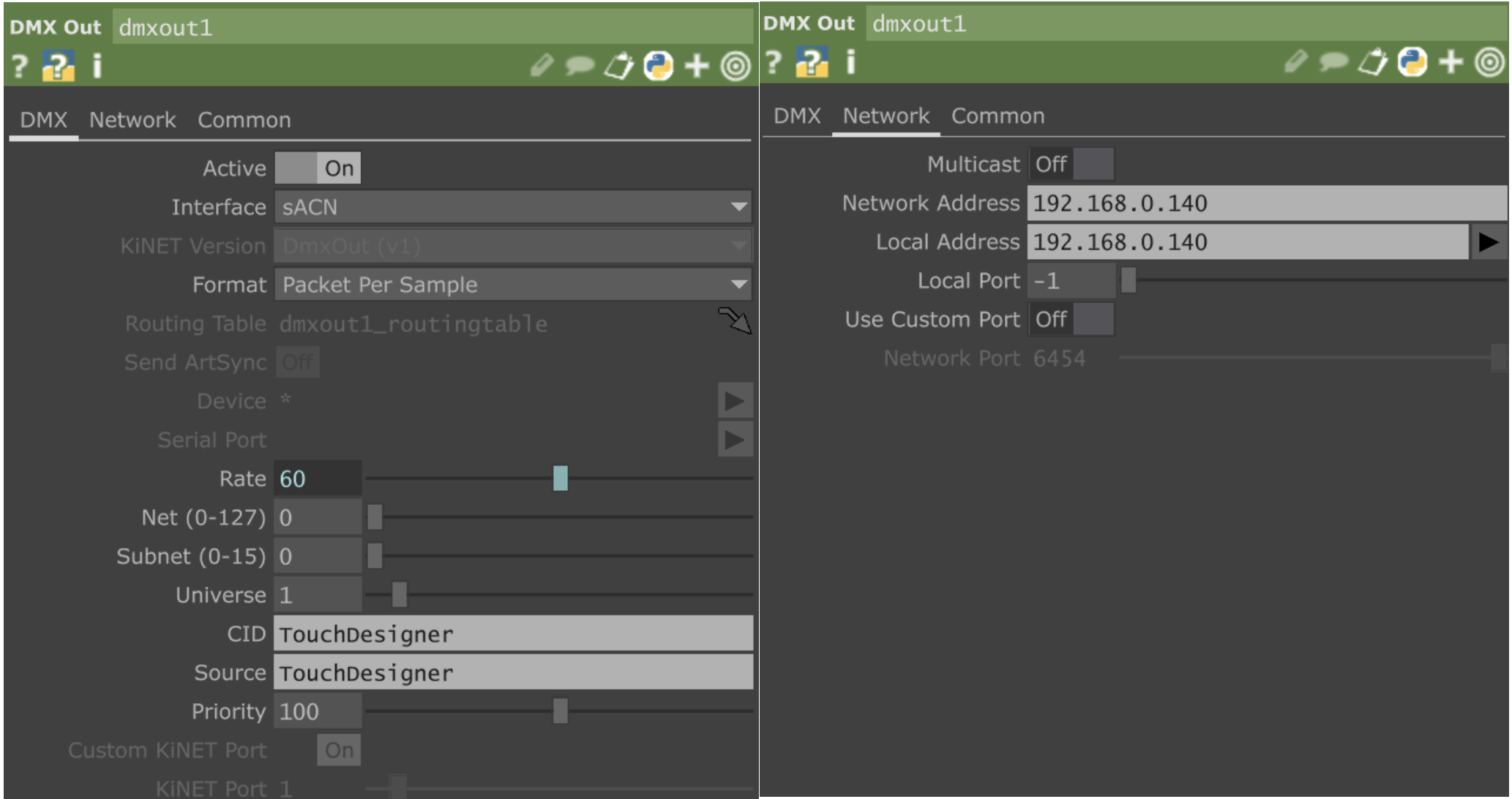Screen dimensions: 1512x799
Task: Click the target circle icon in left panel
Action: 736,66
